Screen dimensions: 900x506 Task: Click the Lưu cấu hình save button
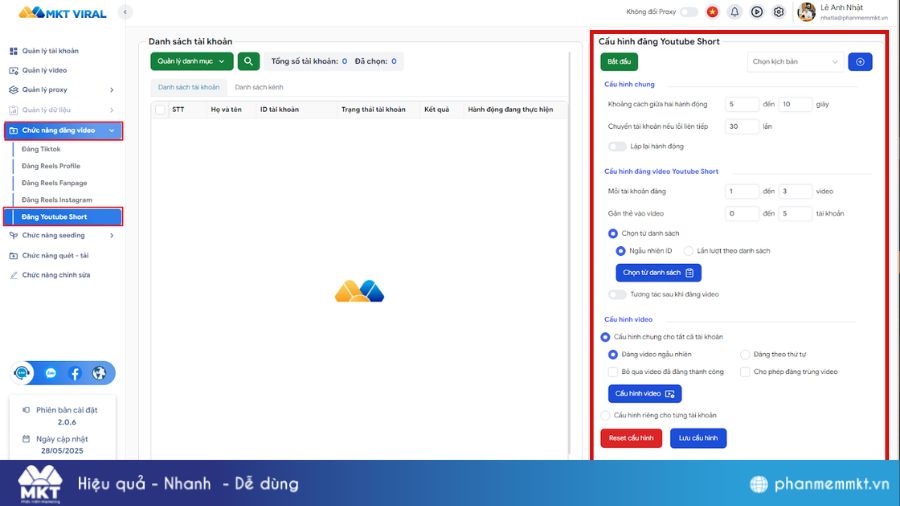click(698, 438)
